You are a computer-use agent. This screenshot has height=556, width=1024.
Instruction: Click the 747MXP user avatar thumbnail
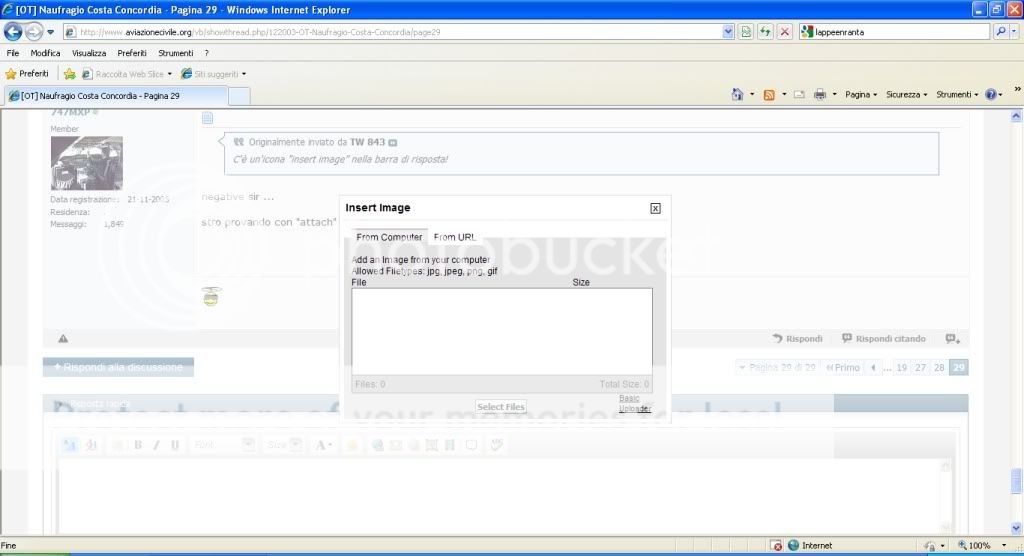click(87, 163)
